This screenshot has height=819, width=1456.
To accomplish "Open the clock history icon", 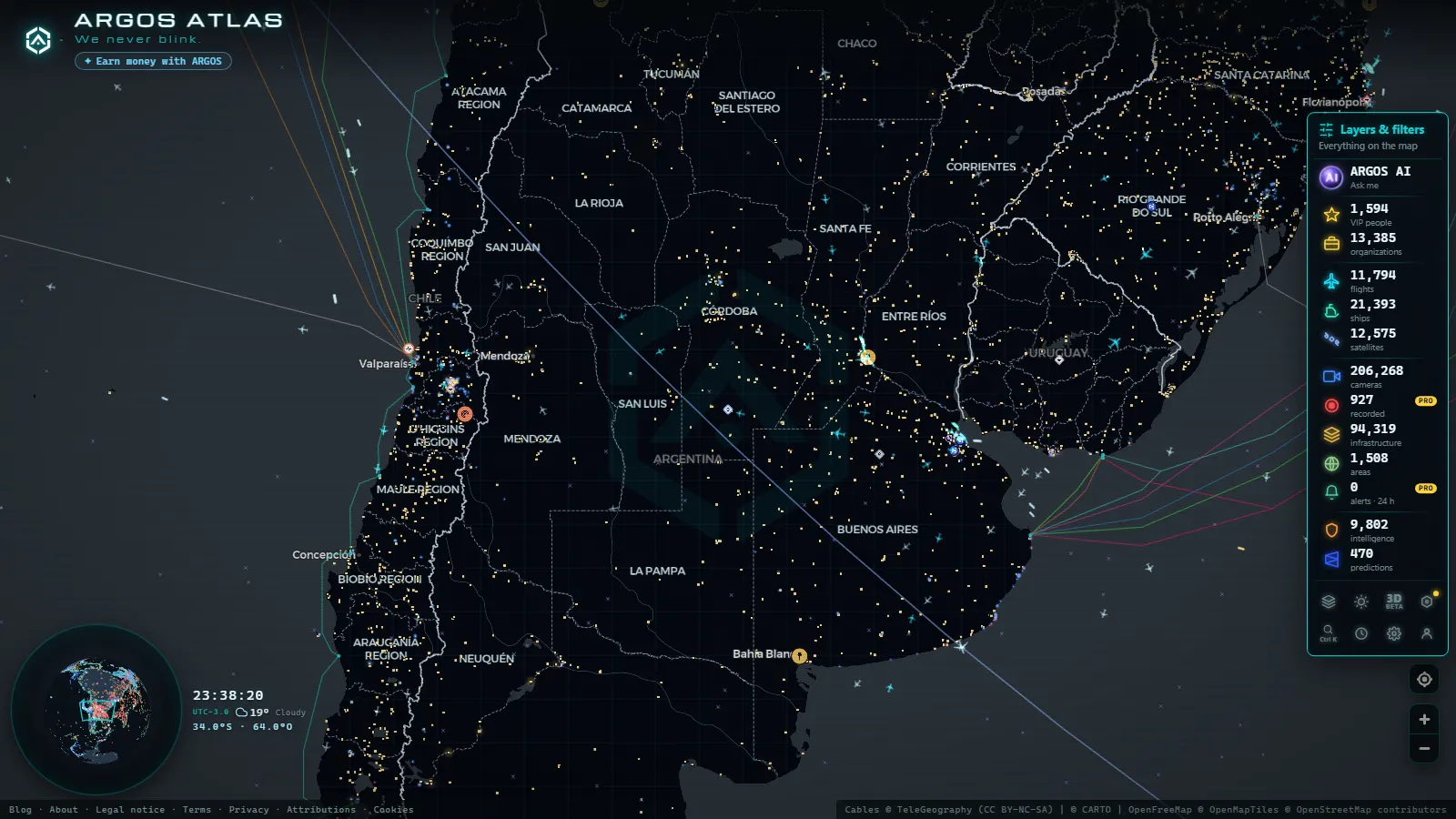I will pyautogui.click(x=1361, y=633).
